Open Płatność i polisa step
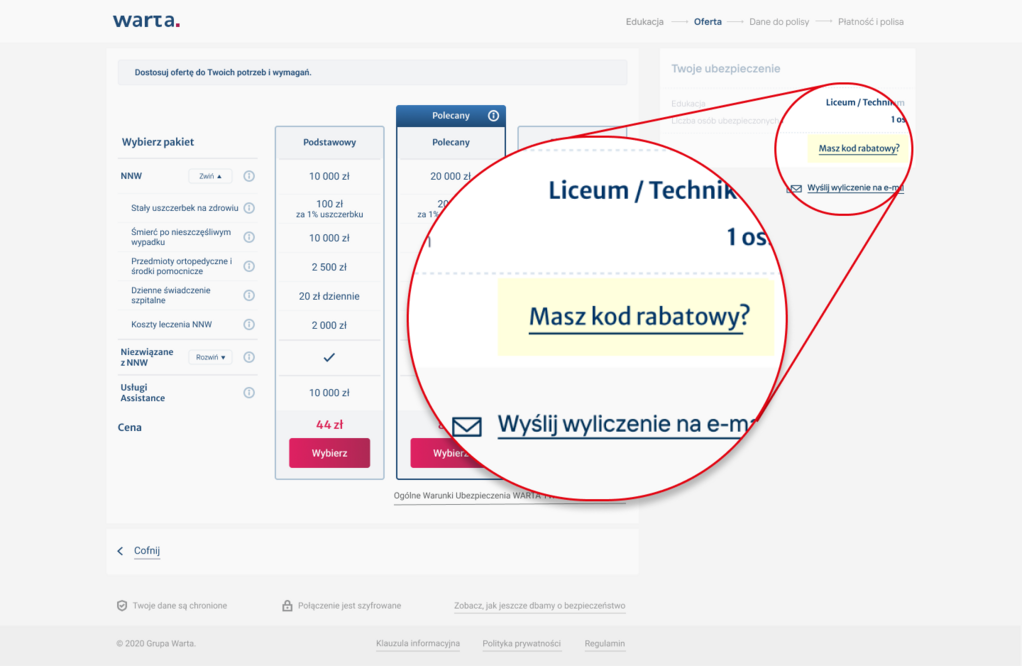This screenshot has height=666, width=1022. point(871,22)
